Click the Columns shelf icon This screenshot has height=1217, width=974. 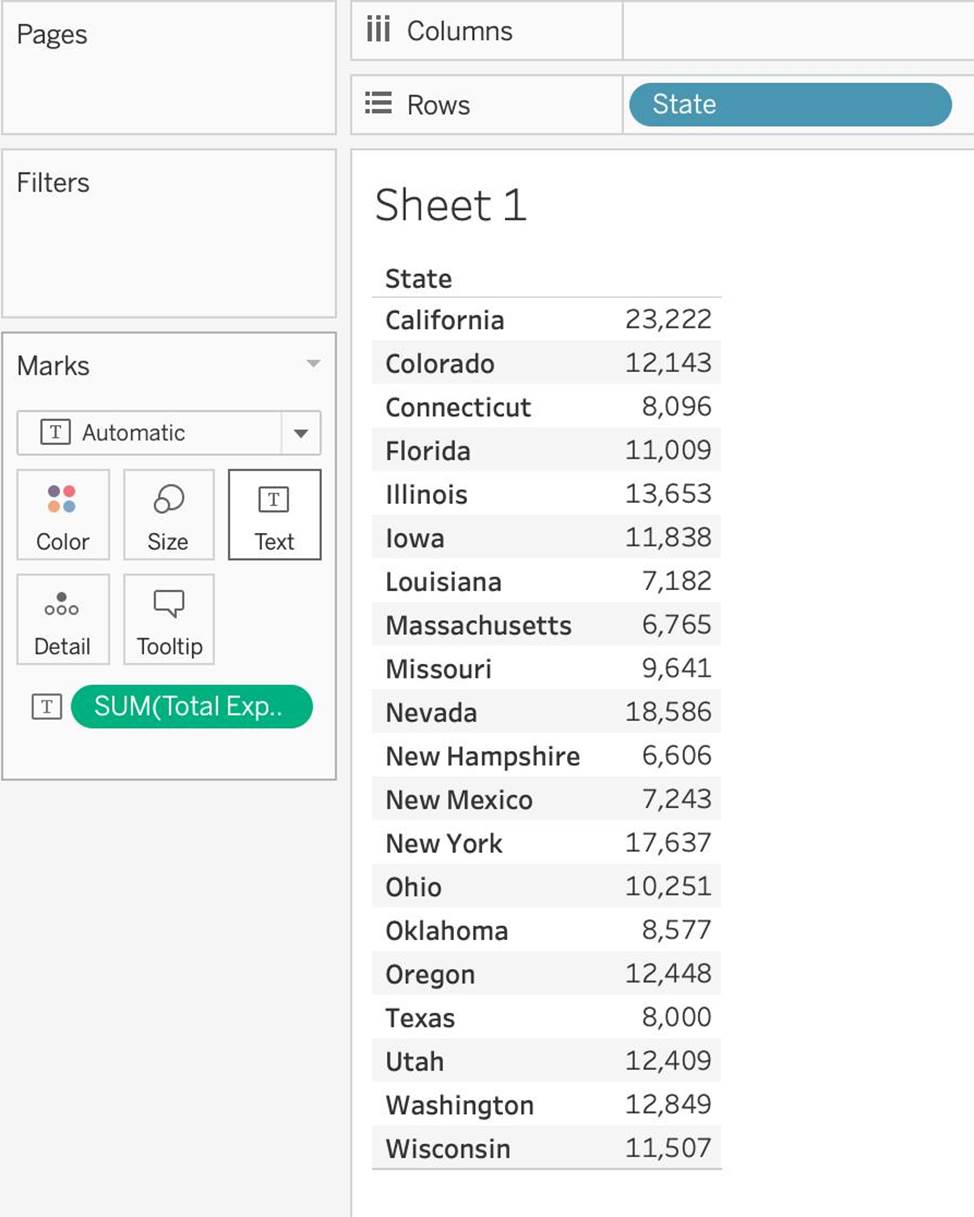[x=378, y=31]
